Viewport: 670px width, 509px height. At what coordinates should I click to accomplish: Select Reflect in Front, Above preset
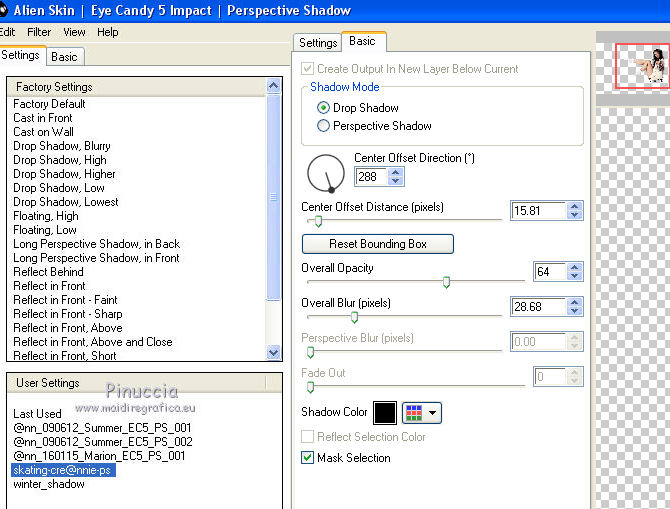68,328
